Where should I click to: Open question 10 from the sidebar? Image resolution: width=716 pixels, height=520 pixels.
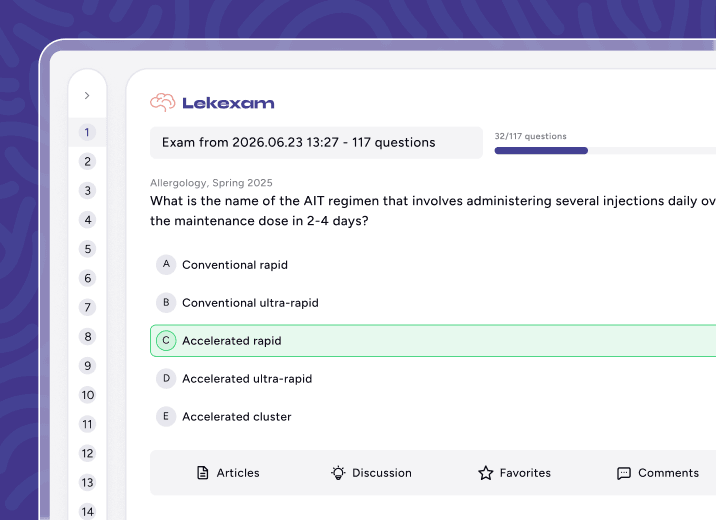87,395
